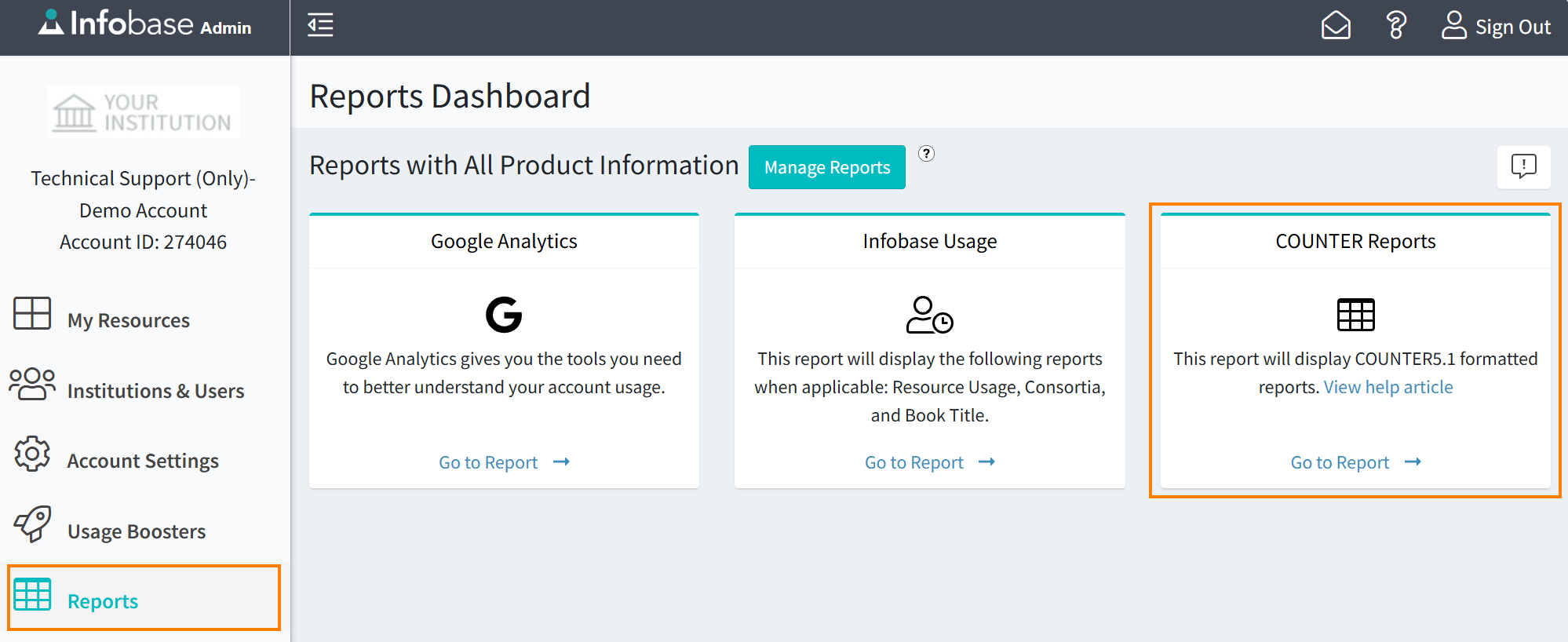1568x642 pixels.
Task: Open Usage Boosters menu item
Action: pyautogui.click(x=137, y=531)
